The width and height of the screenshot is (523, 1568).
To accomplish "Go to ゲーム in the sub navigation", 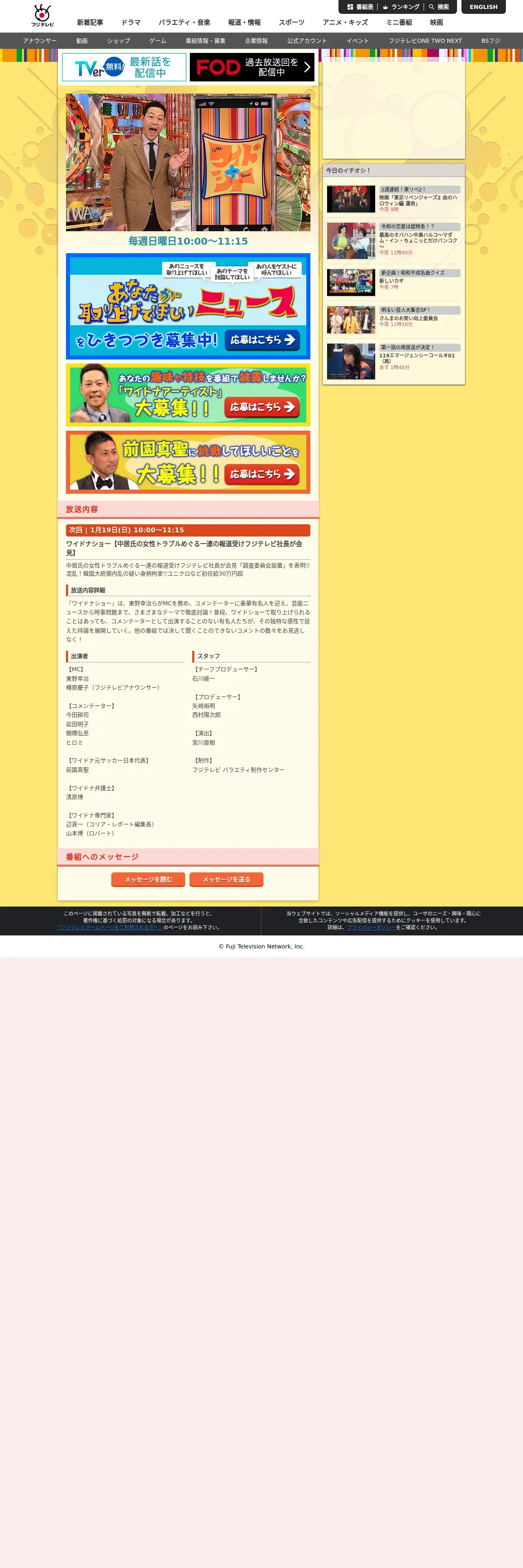I will point(158,41).
